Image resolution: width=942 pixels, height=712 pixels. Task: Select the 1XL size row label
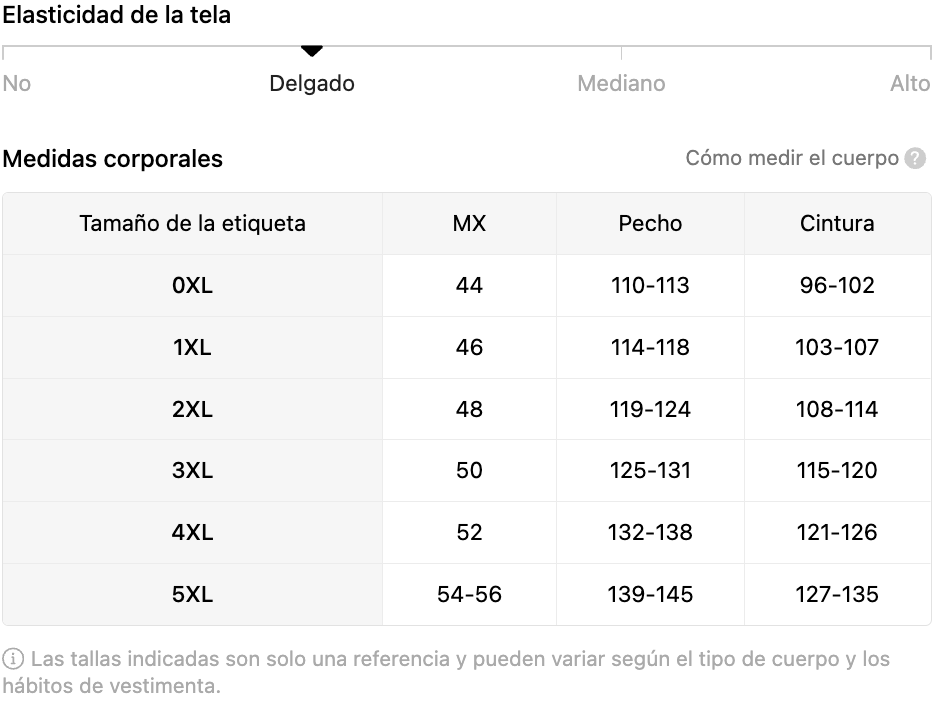[193, 348]
